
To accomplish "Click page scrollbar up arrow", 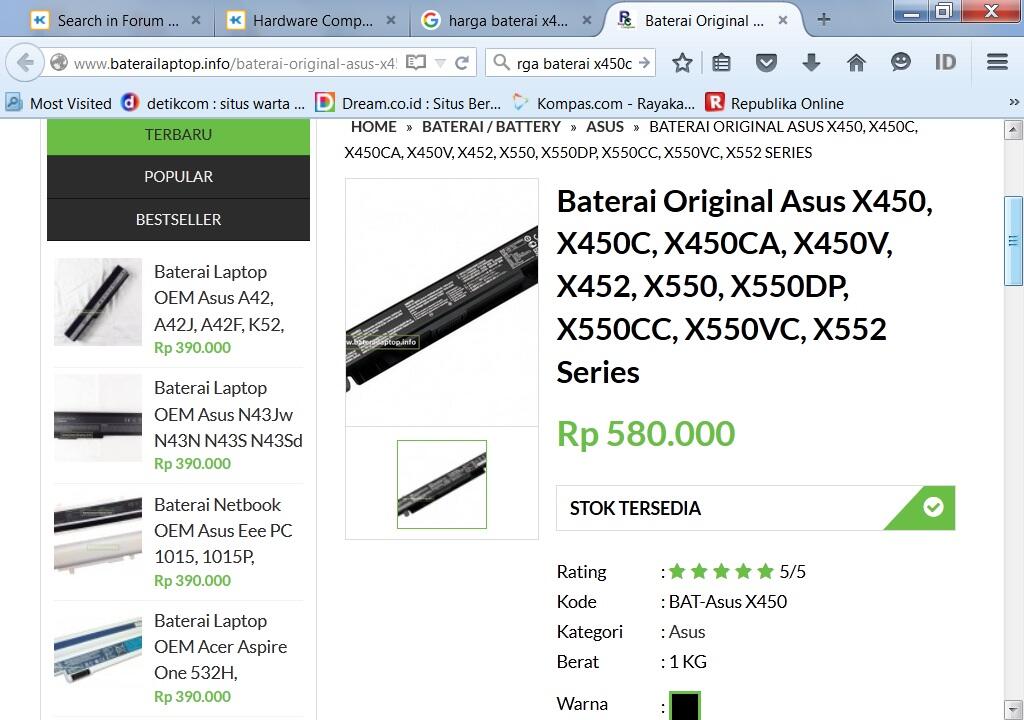I will point(1013,130).
